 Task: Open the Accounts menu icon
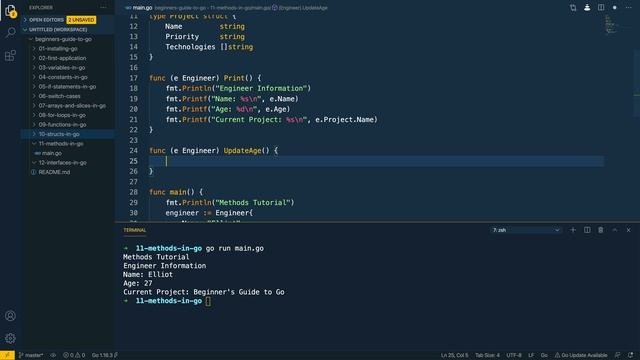[x=10, y=316]
